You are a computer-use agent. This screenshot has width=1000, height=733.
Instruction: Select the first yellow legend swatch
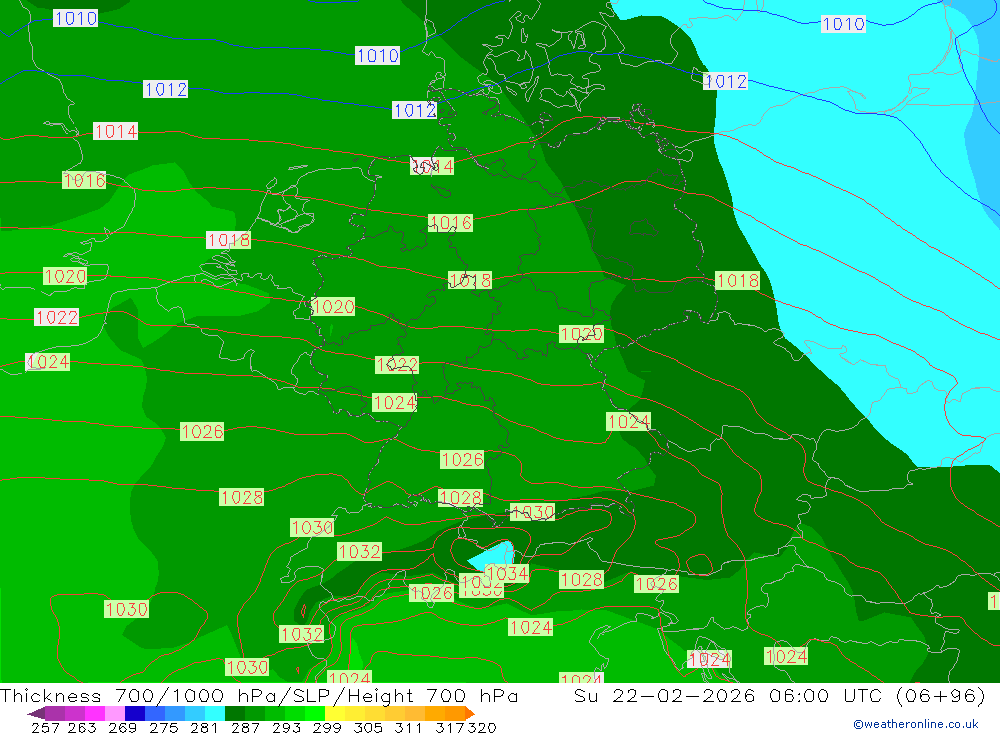coord(334,713)
